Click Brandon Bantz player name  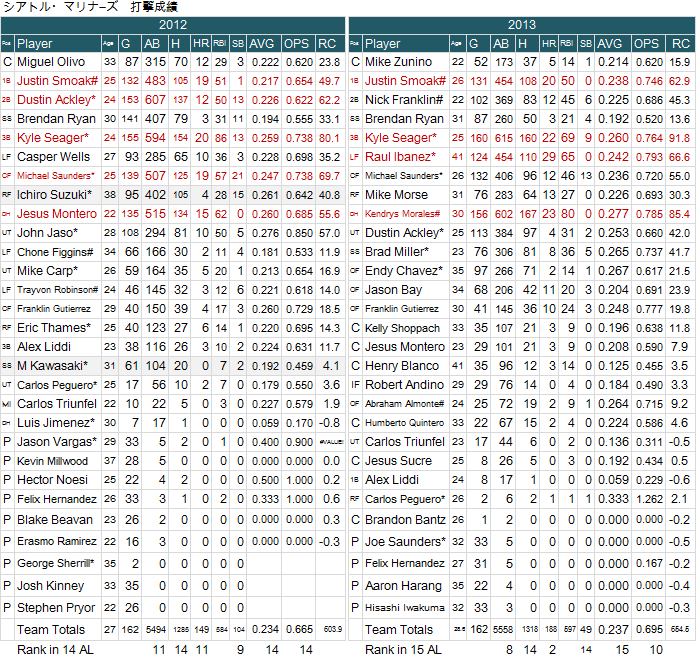(405, 519)
